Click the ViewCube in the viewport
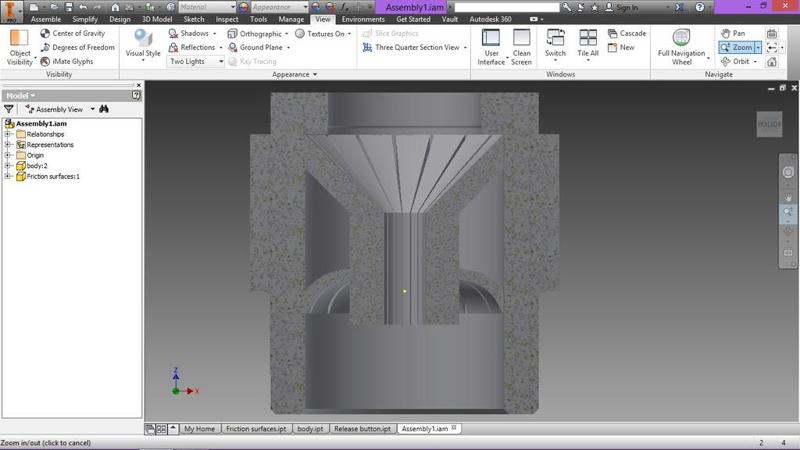800x450 pixels. (769, 124)
